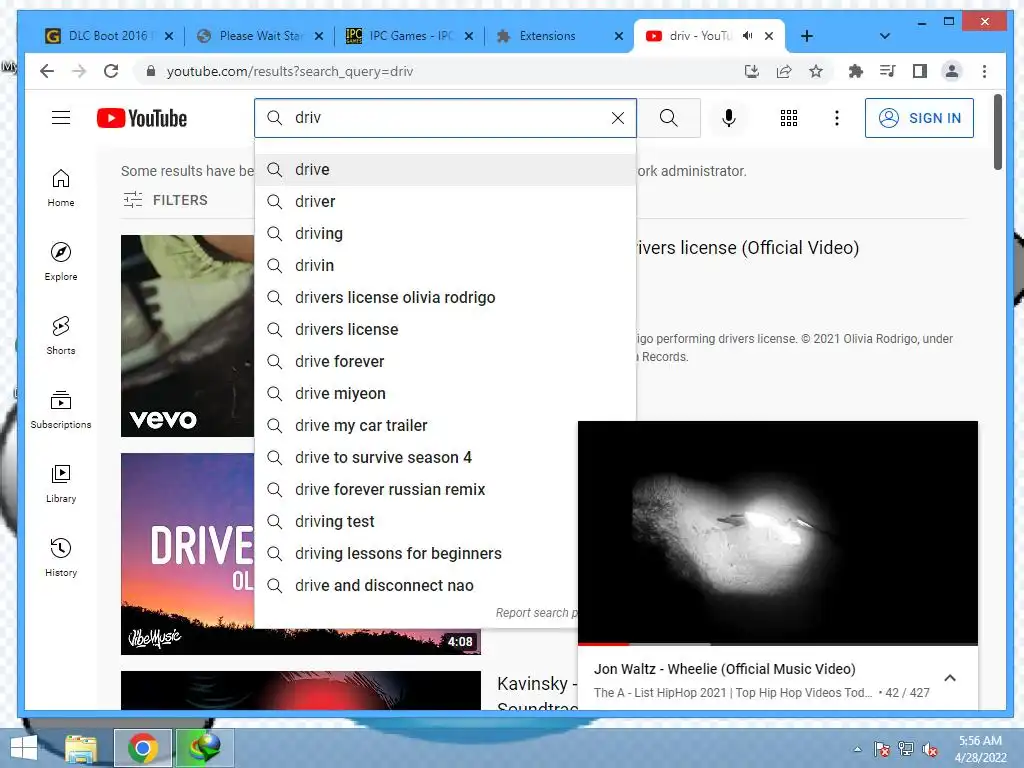Click the address bar URL
Screen dimensions: 1024x768
click(x=290, y=71)
